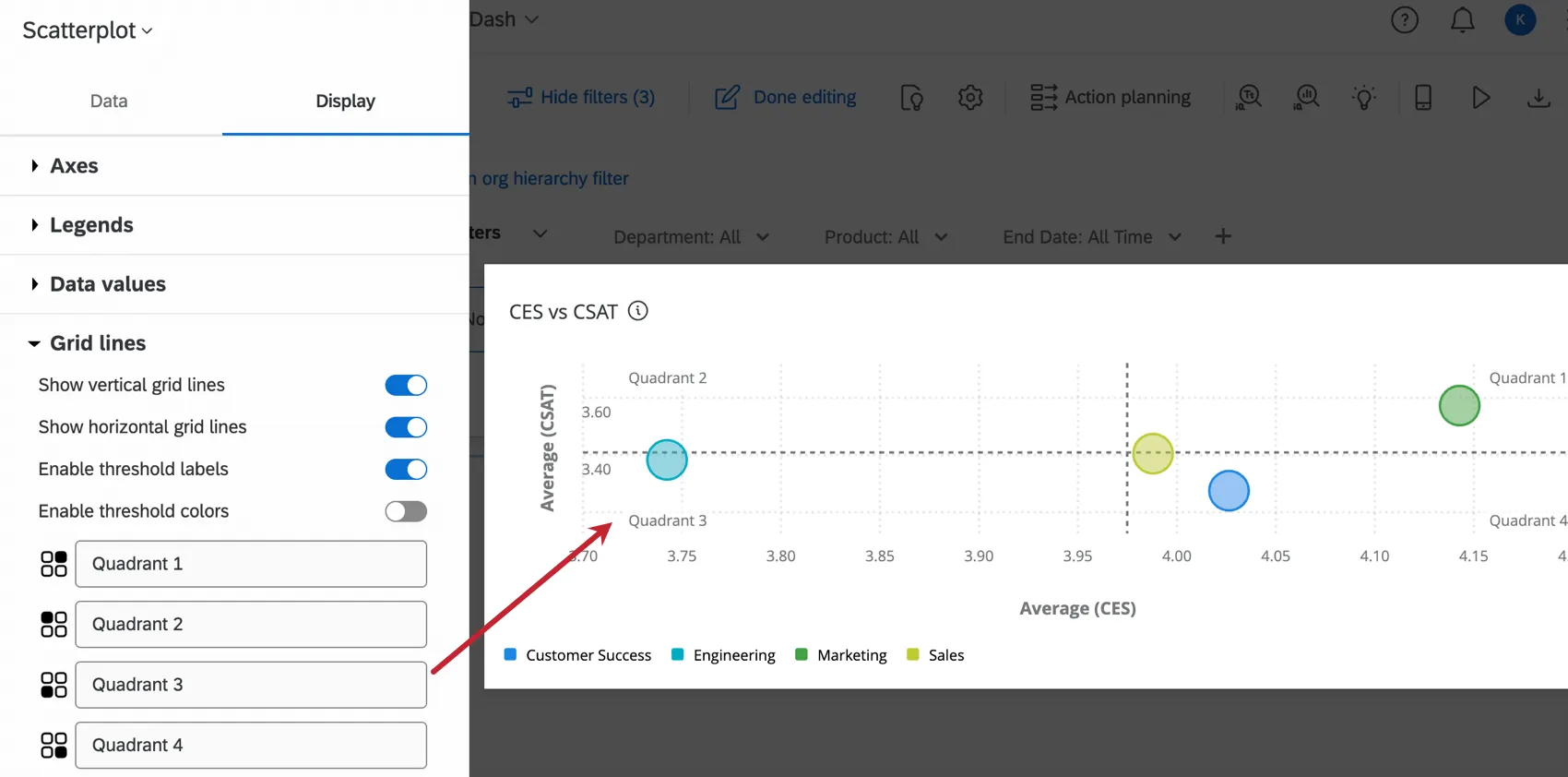Enable threshold colors switch
Screen dimensions: 1568x777
pos(406,511)
